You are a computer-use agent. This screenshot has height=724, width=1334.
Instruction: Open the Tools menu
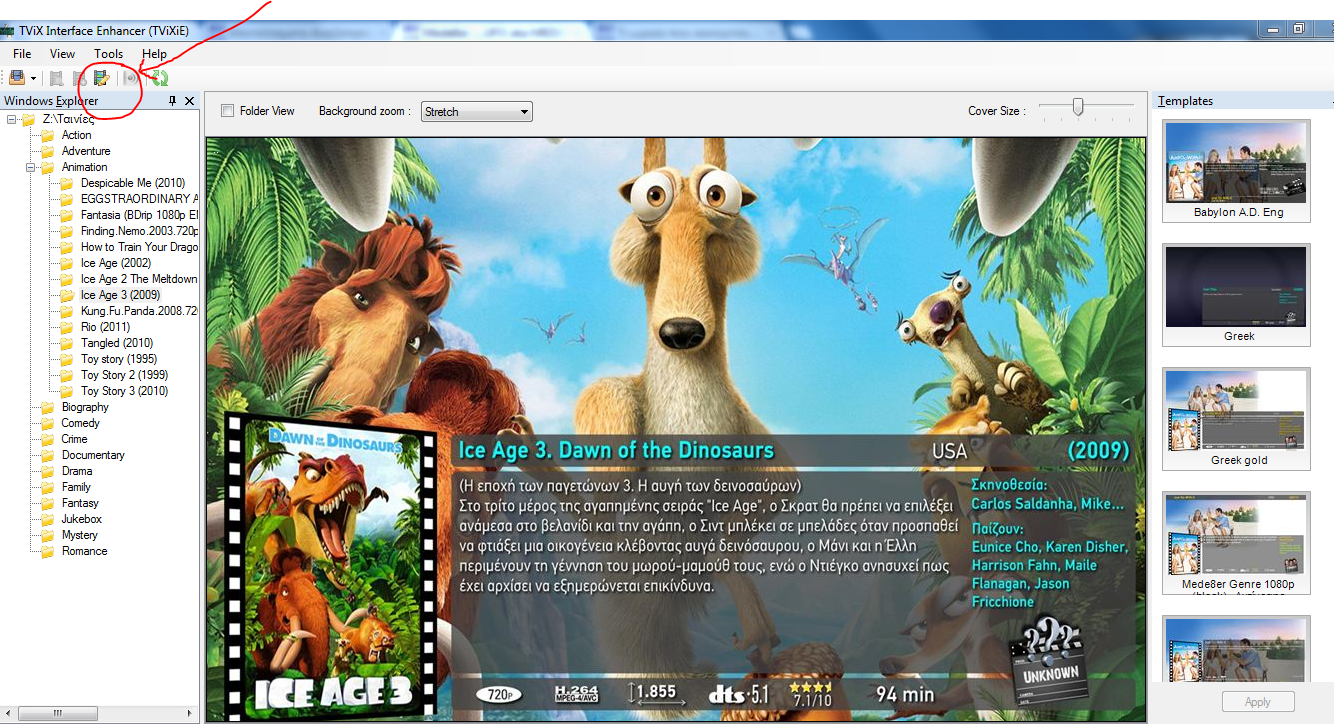pyautogui.click(x=108, y=54)
